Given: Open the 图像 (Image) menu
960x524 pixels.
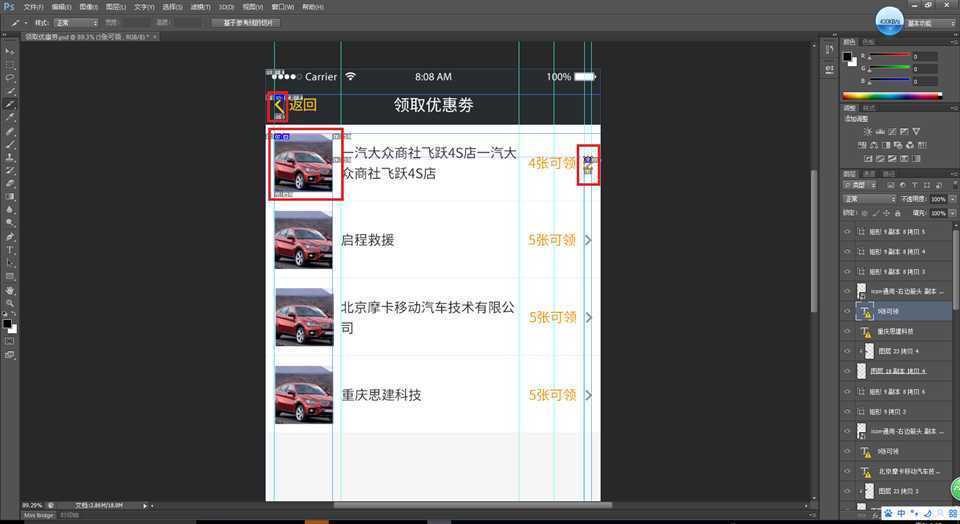Looking at the screenshot, I should [88, 7].
